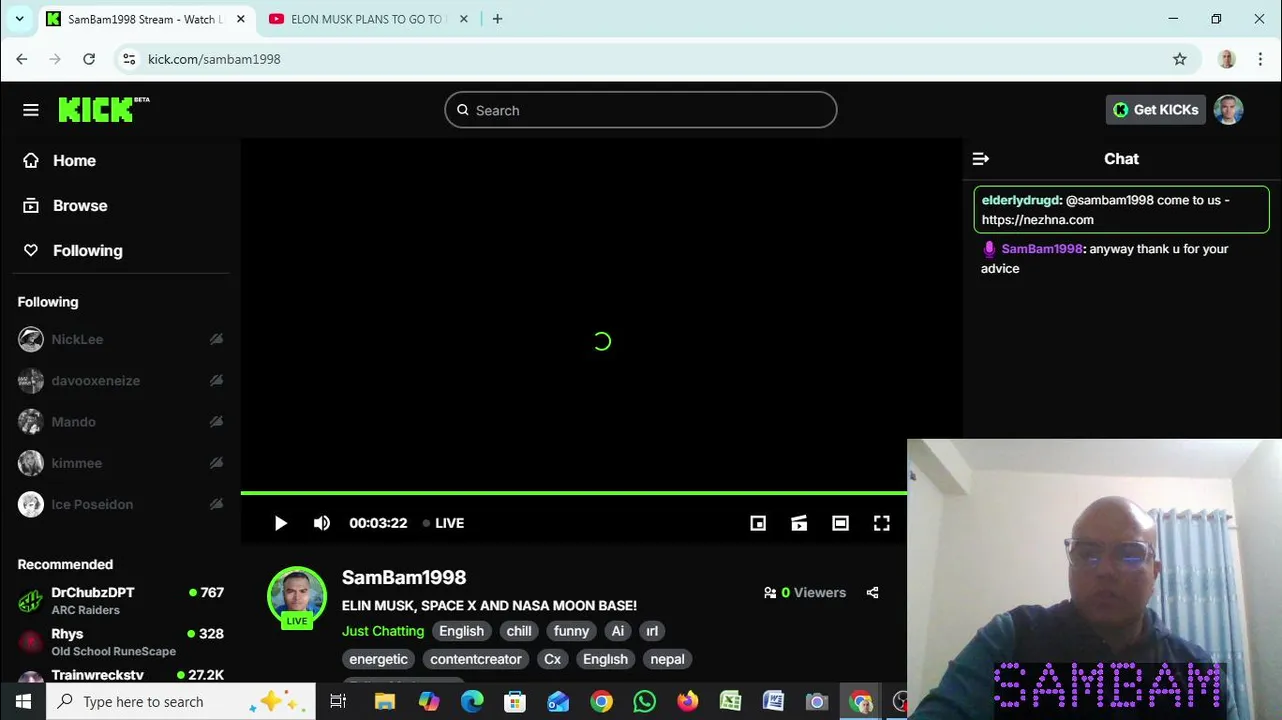Select the Ai tag
Image resolution: width=1282 pixels, height=720 pixels.
tap(618, 631)
